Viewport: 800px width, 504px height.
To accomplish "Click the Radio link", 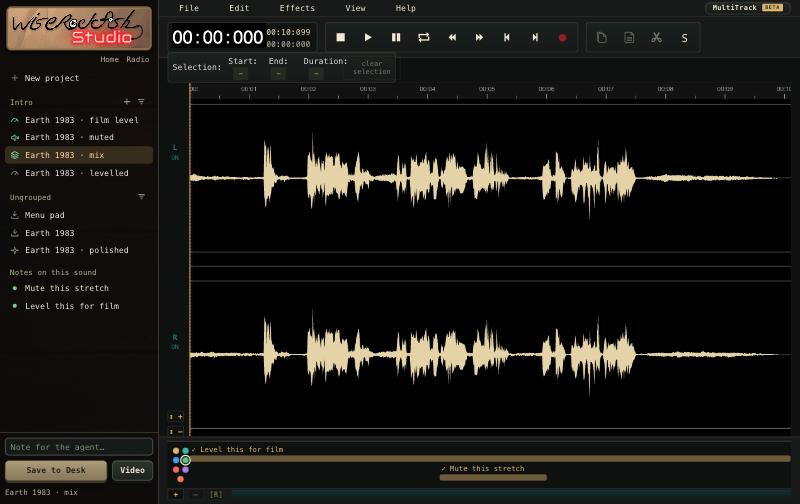I will click(138, 59).
